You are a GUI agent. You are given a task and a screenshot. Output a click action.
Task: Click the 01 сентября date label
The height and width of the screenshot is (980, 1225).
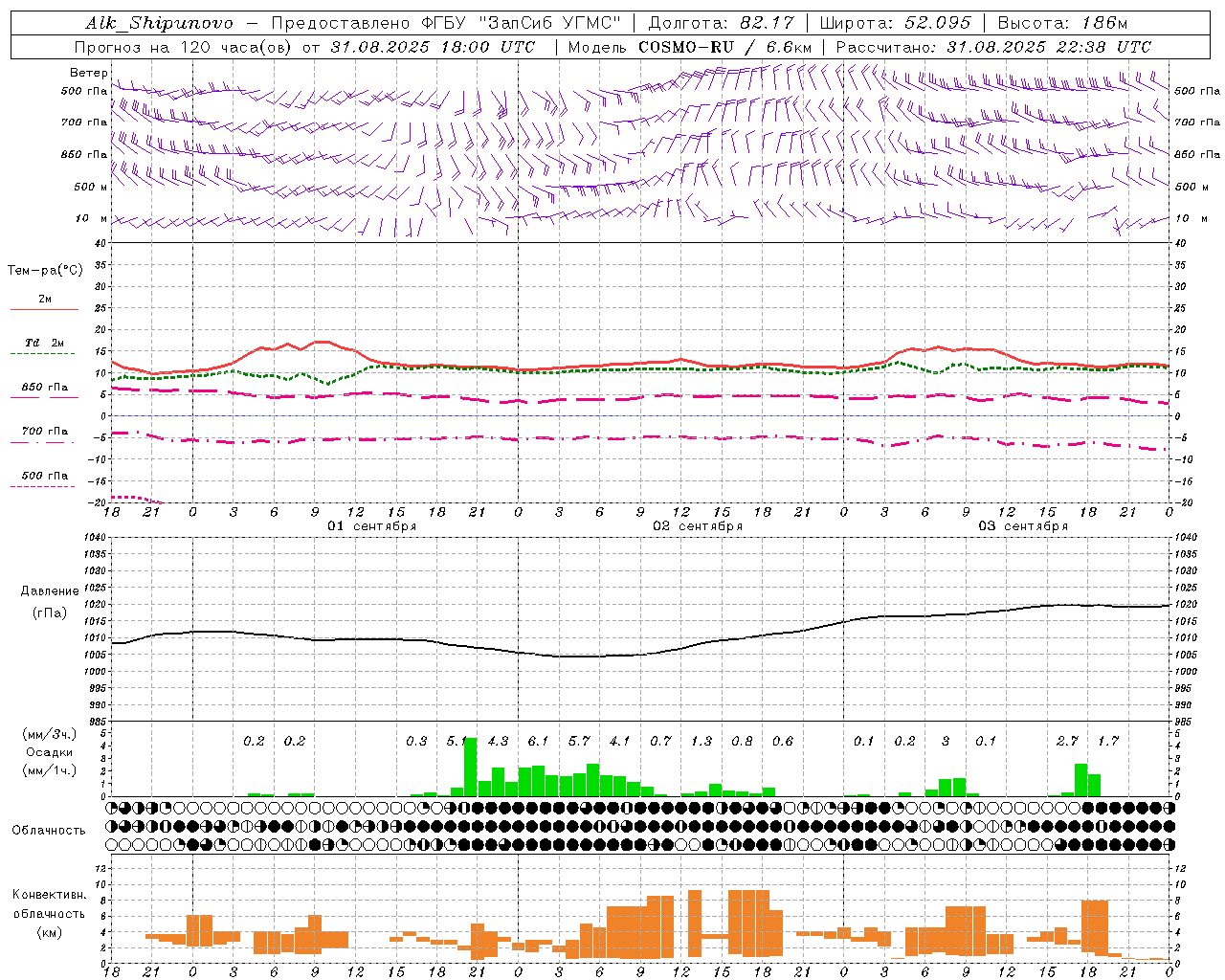(372, 526)
